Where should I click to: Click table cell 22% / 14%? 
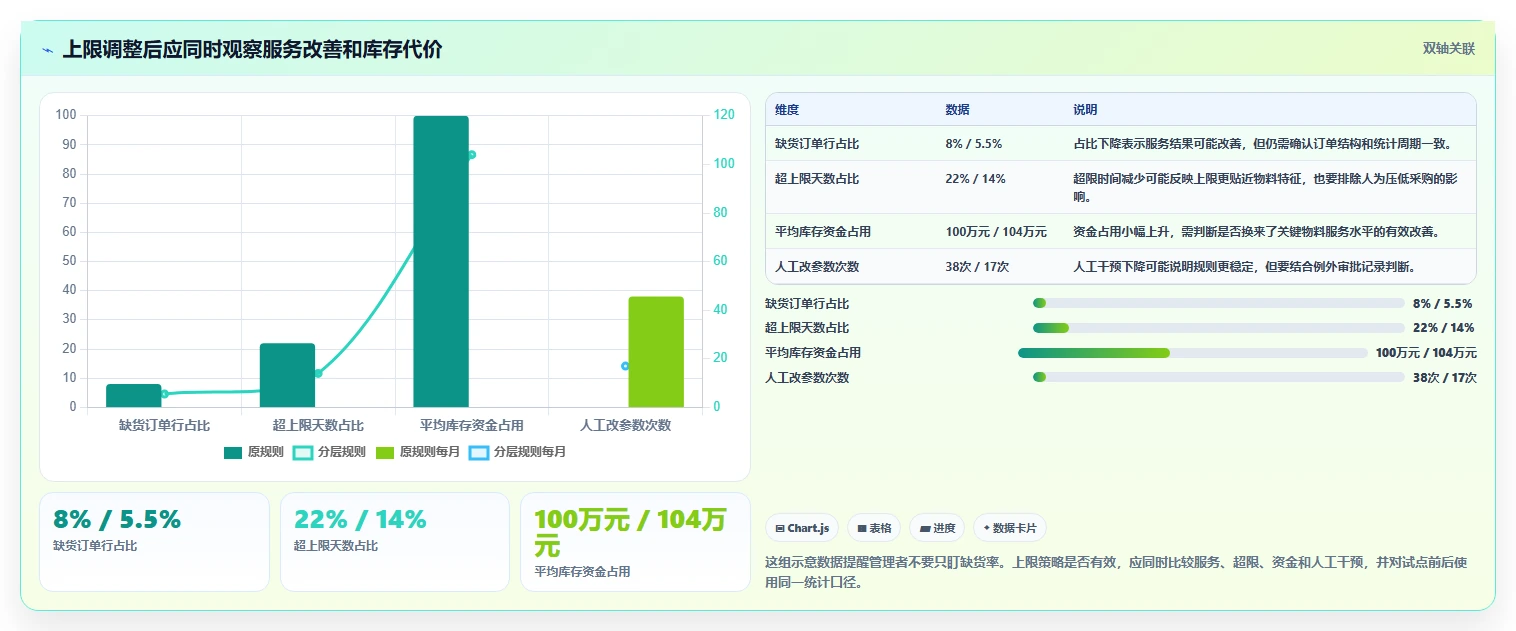click(975, 179)
